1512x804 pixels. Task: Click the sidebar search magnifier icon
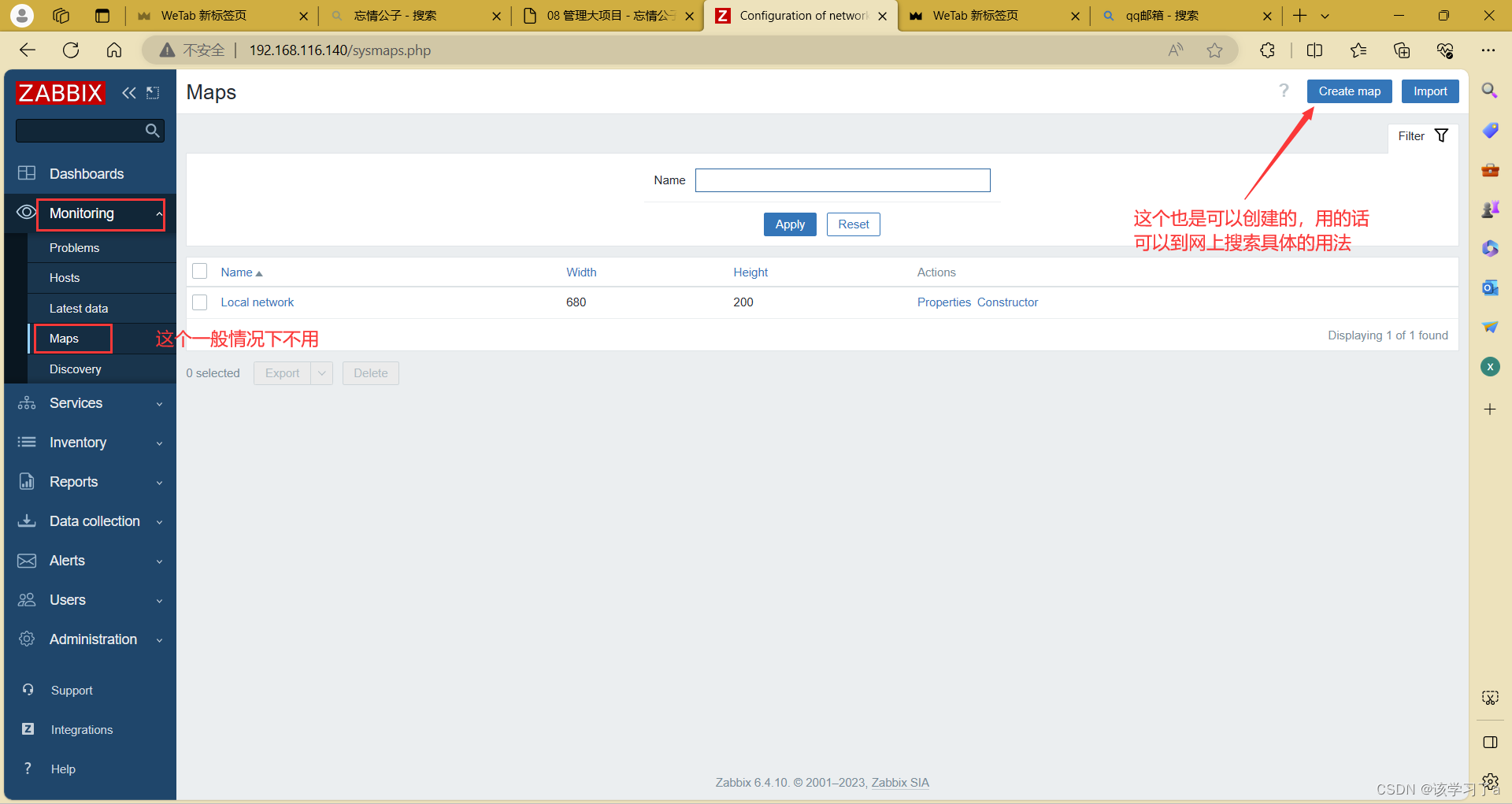pyautogui.click(x=153, y=131)
